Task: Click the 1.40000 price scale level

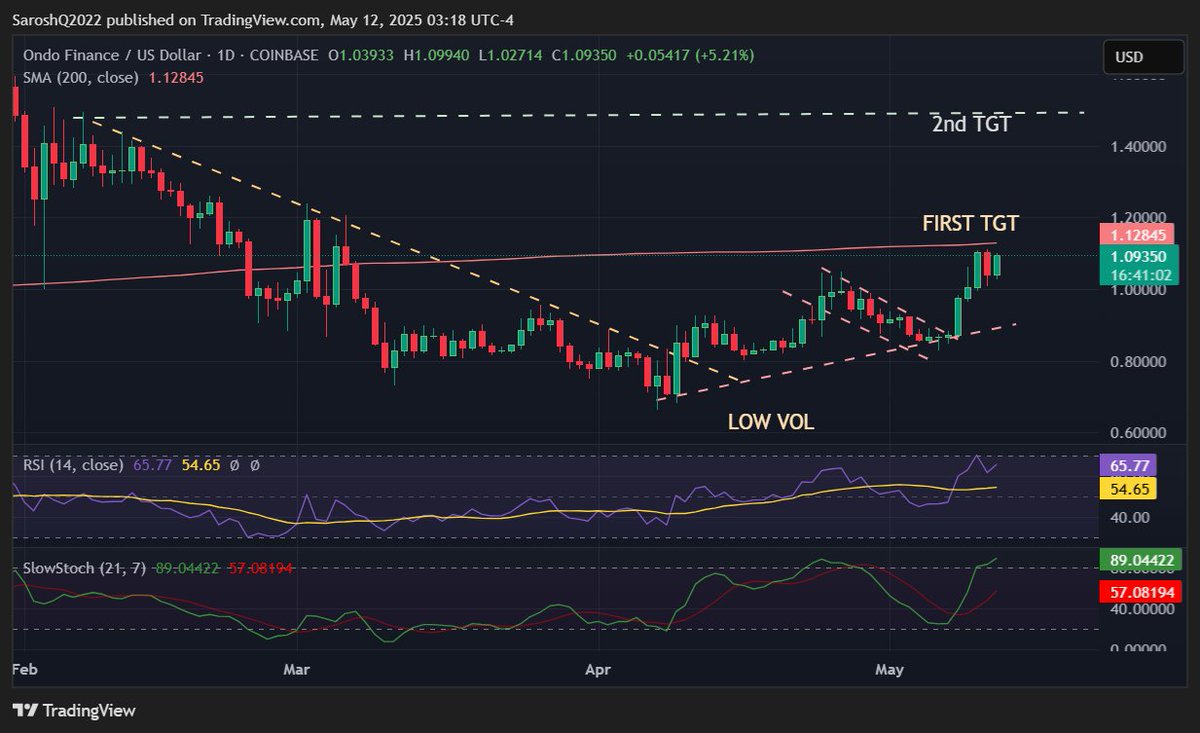Action: pos(1139,146)
